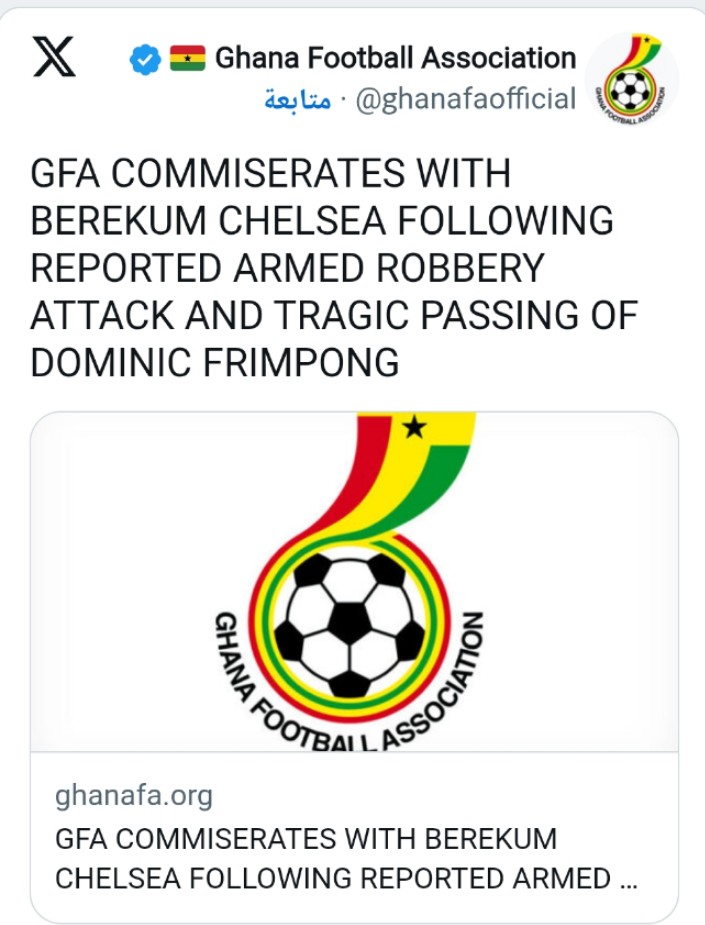Click the Ghana flag emoji beside account name
The image size is (705, 925).
[187, 58]
